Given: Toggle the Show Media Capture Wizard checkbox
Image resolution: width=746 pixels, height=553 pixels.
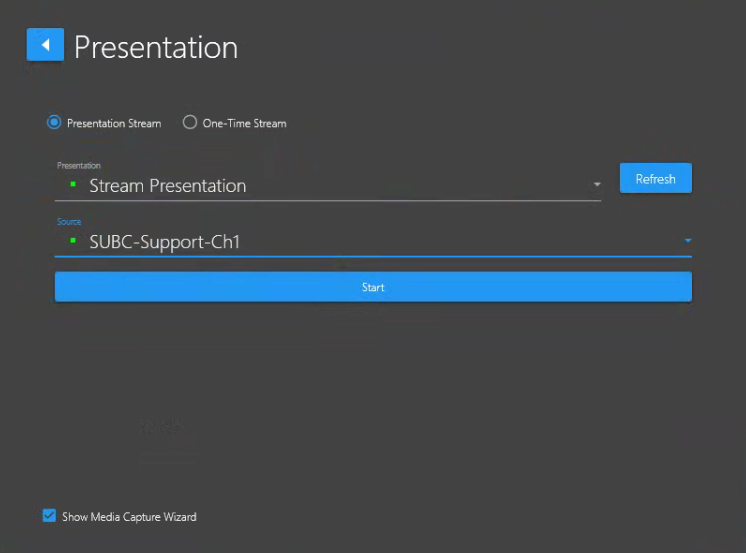Looking at the screenshot, I should 49,516.
